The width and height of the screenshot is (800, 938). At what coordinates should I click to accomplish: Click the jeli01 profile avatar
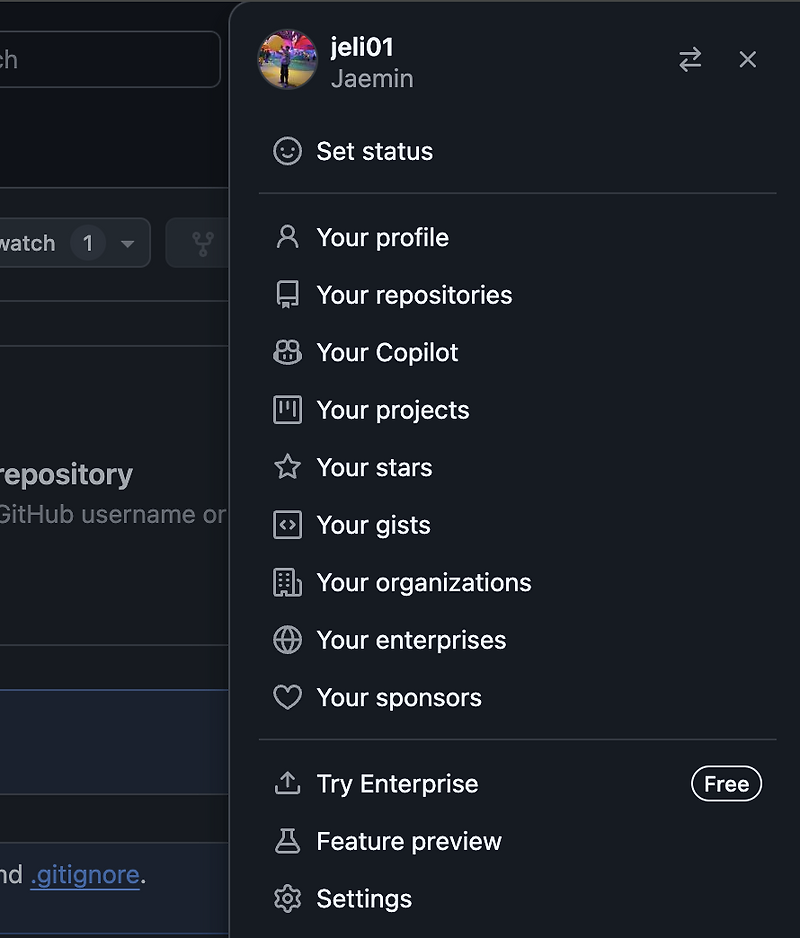point(288,59)
